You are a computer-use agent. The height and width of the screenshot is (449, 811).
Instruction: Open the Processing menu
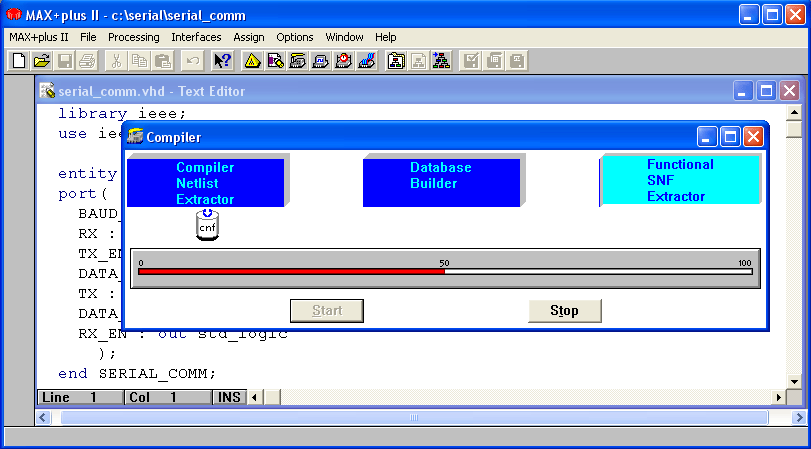click(133, 37)
